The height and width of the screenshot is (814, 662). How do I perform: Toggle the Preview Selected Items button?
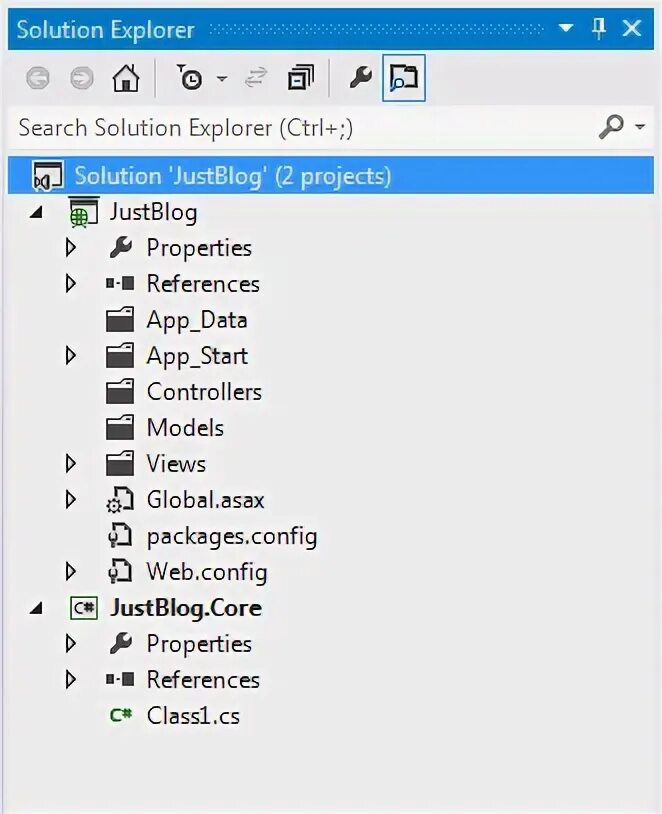404,79
